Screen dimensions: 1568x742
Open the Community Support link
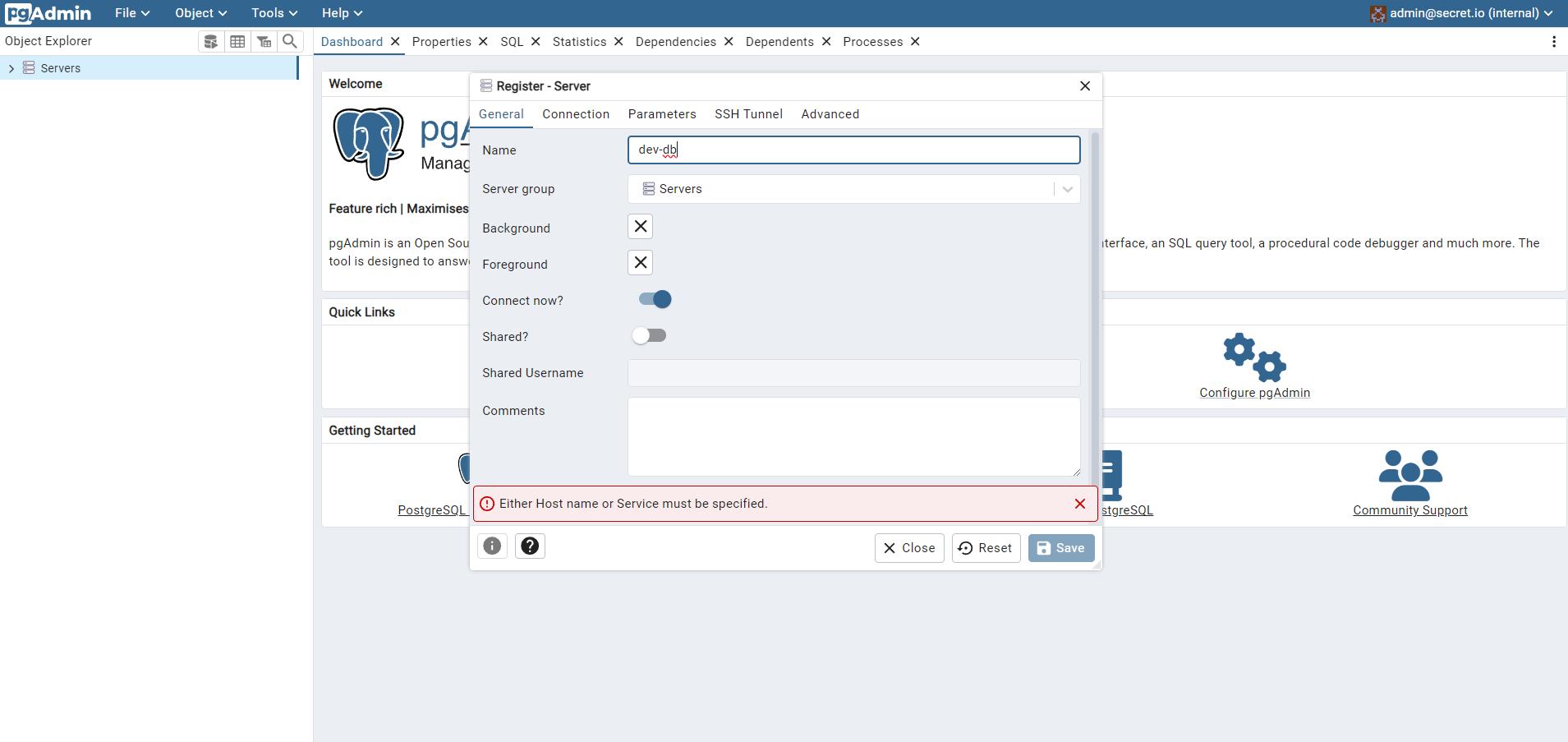pos(1410,510)
